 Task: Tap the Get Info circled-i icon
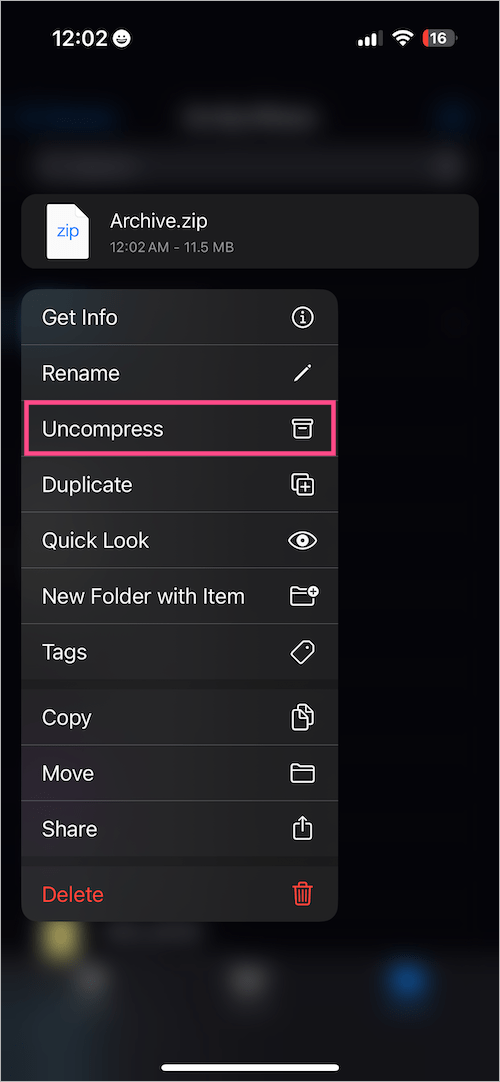click(302, 317)
